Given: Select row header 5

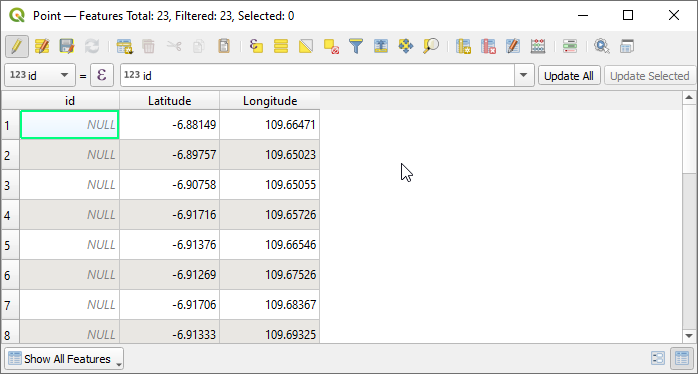Looking at the screenshot, I should [10, 245].
